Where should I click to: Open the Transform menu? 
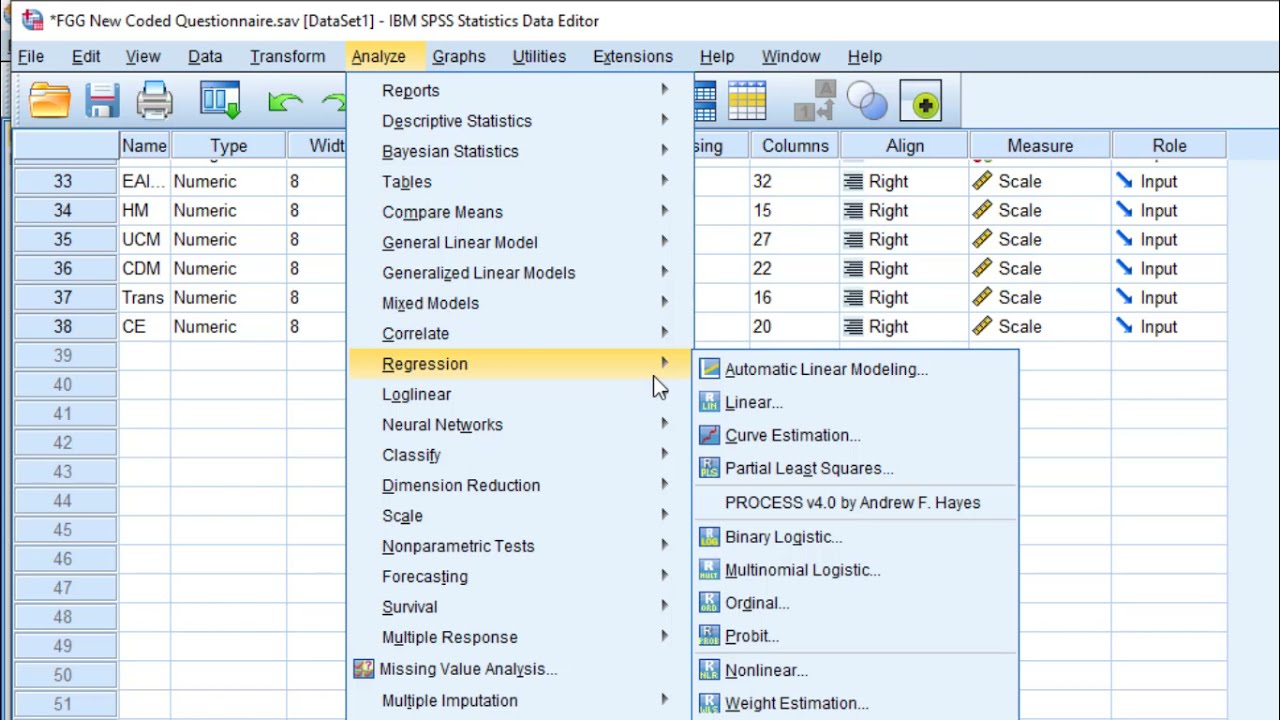[288, 56]
